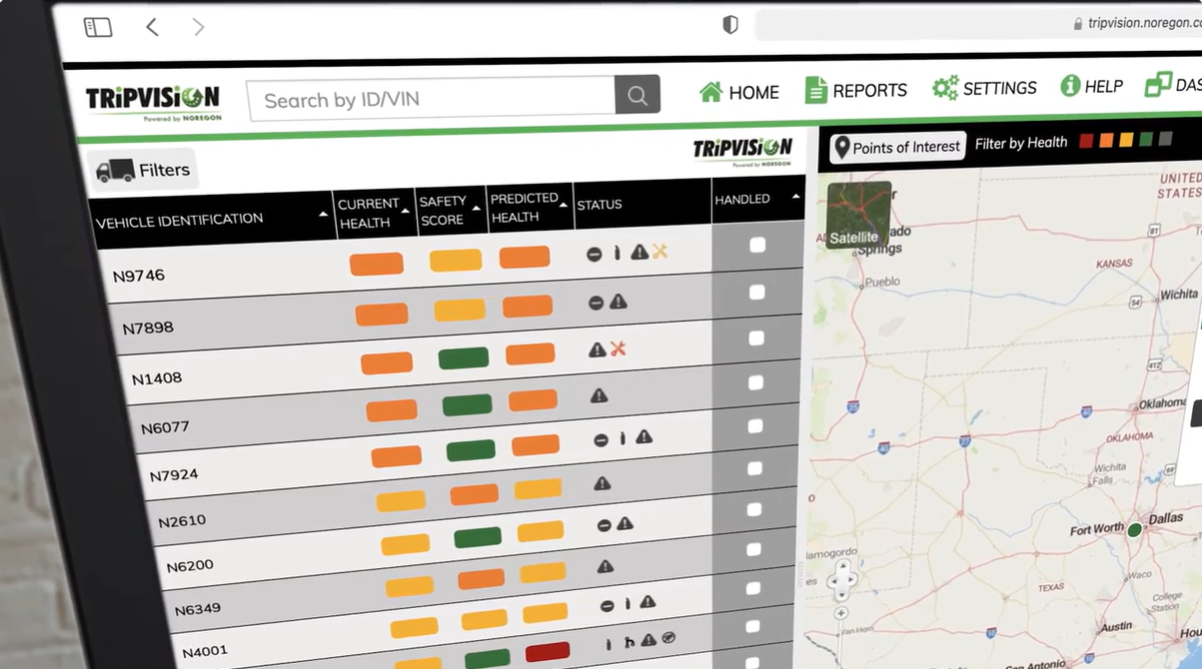Click the map pan control
This screenshot has width=1202, height=669.
click(842, 580)
